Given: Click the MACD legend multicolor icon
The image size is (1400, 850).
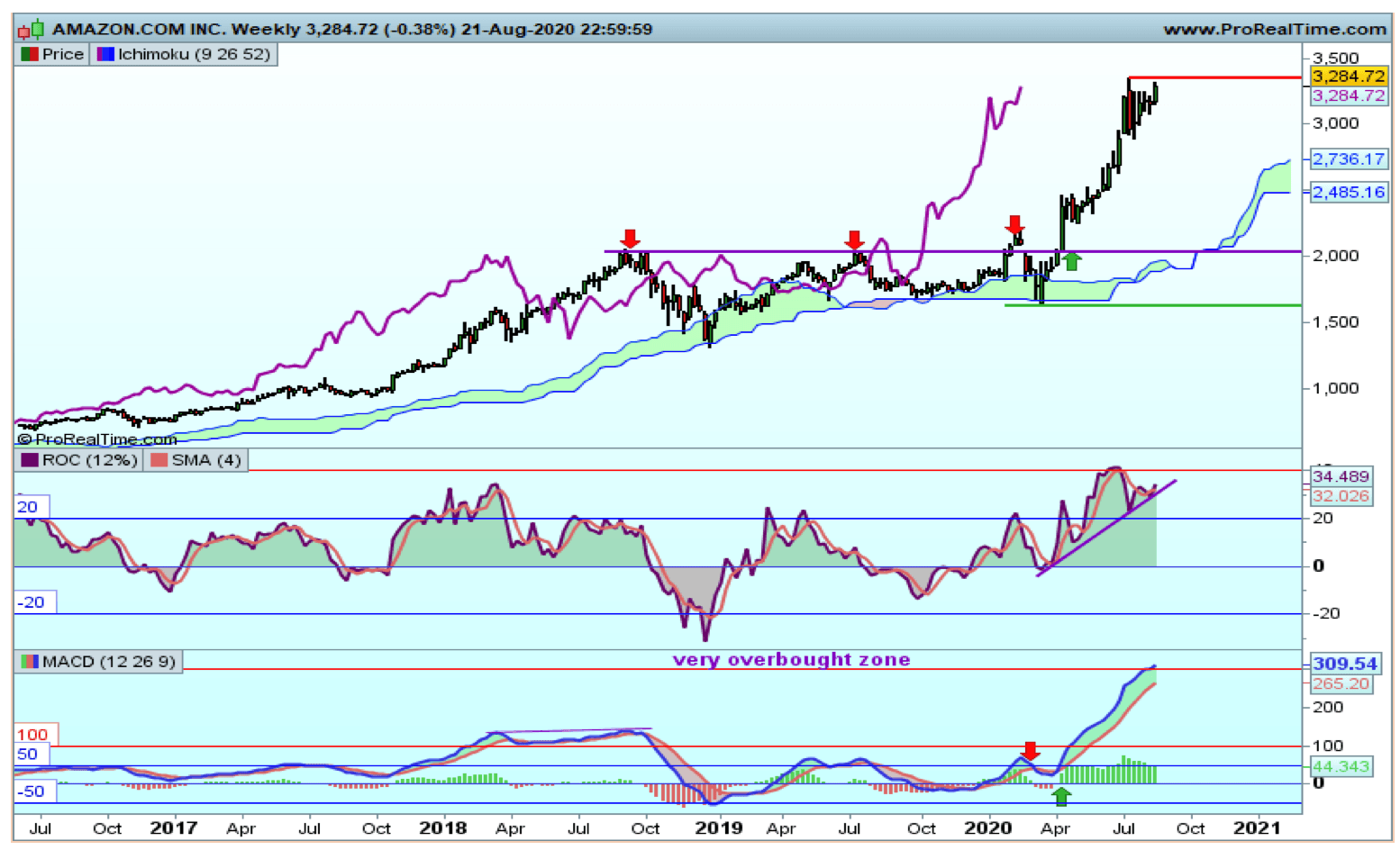Looking at the screenshot, I should click(x=30, y=662).
